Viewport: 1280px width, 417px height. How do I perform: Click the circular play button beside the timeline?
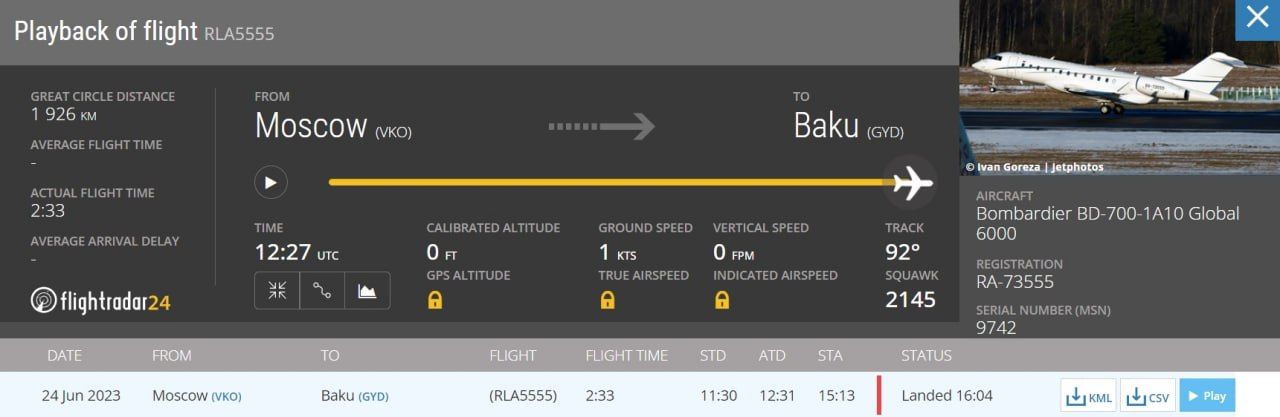pos(270,182)
